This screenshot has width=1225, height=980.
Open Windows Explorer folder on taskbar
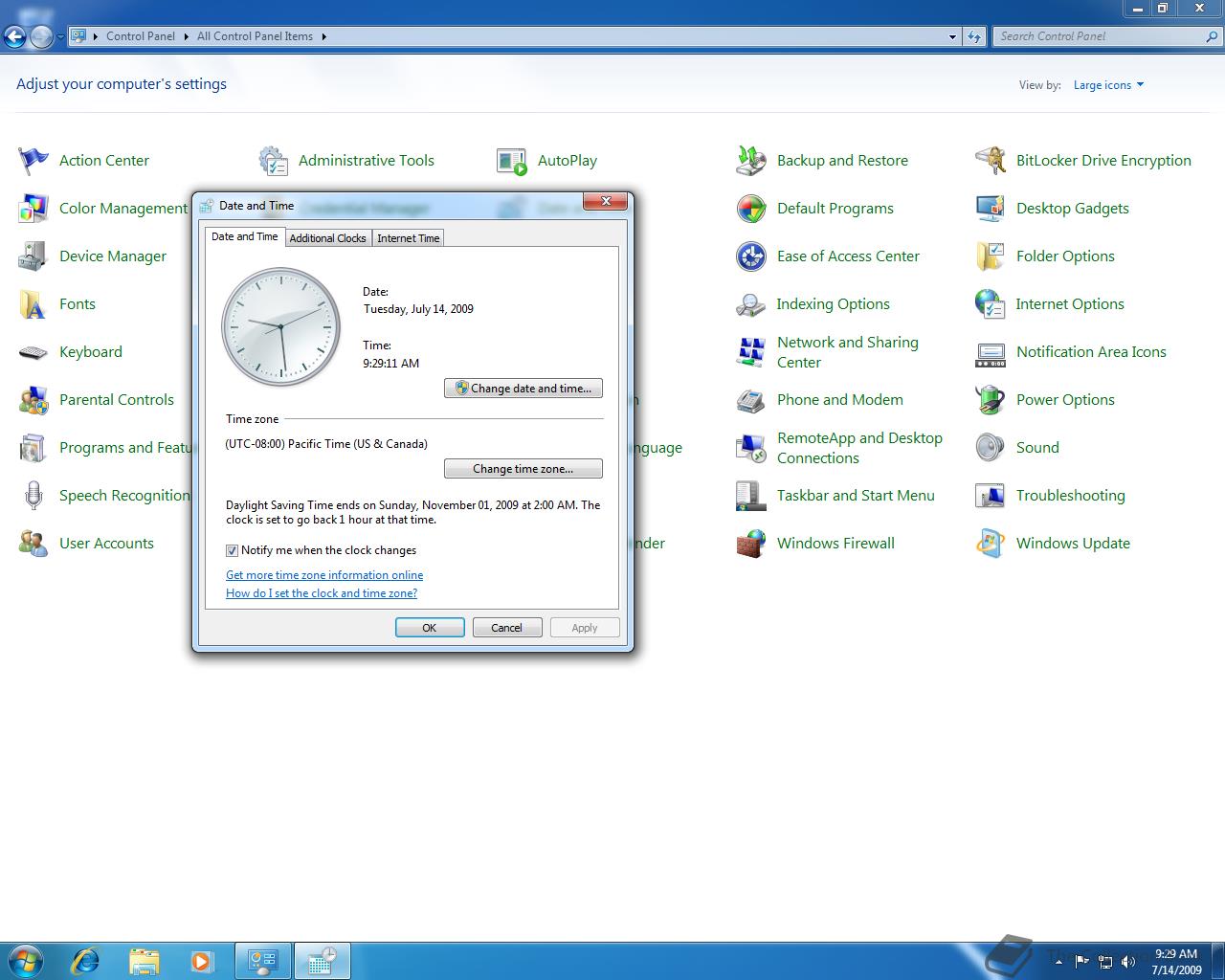pos(144,960)
